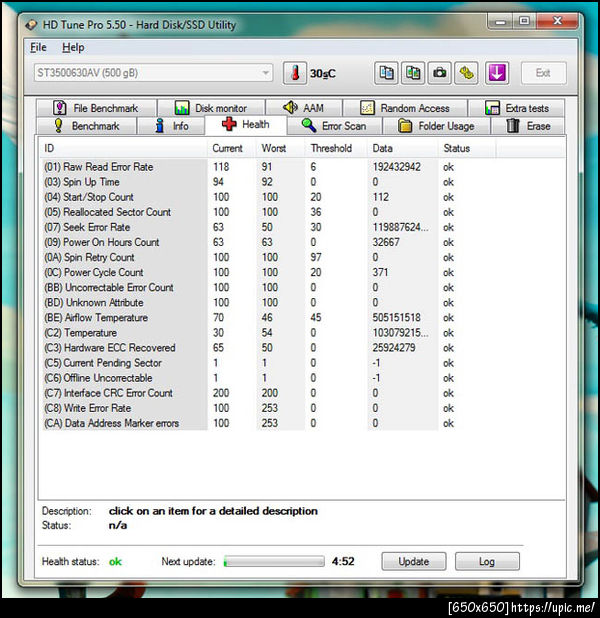Switch to the Disk monitor tab
The height and width of the screenshot is (618, 600).
pyautogui.click(x=211, y=108)
